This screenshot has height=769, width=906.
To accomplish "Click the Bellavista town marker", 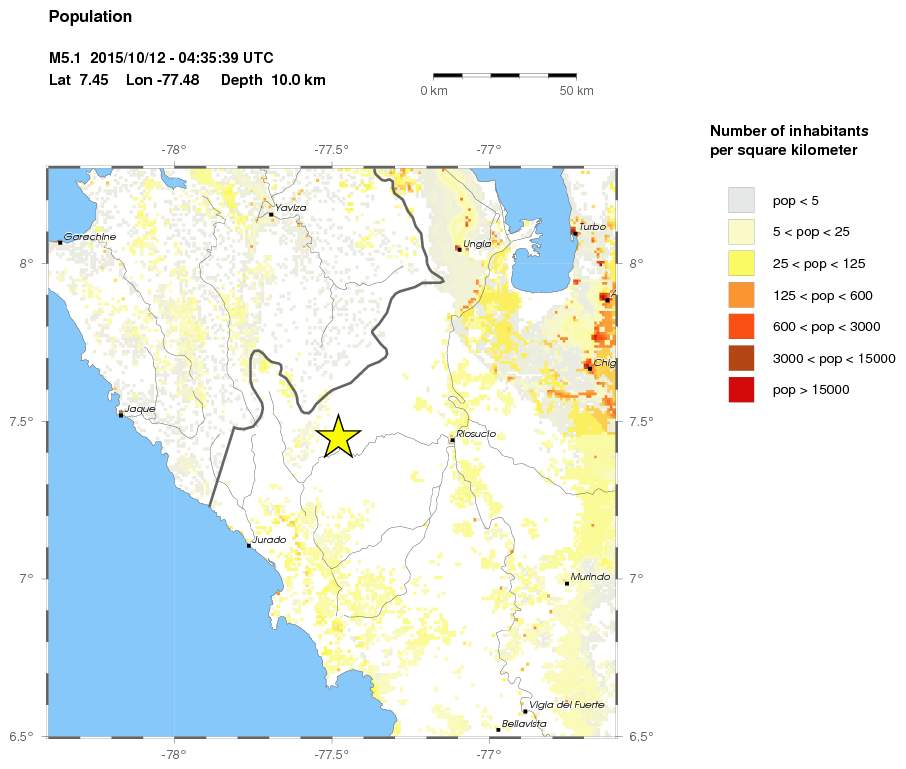I will (x=498, y=729).
